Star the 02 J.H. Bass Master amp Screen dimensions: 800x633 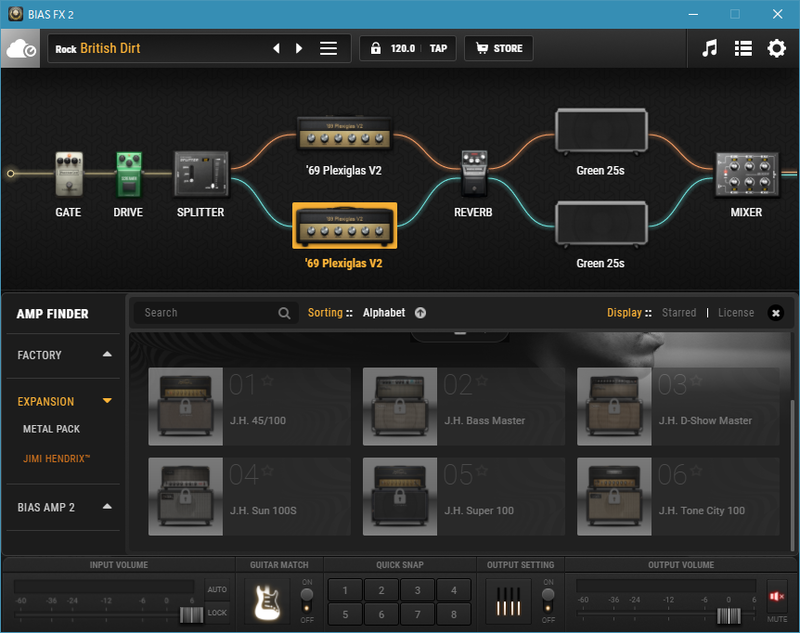tap(482, 380)
